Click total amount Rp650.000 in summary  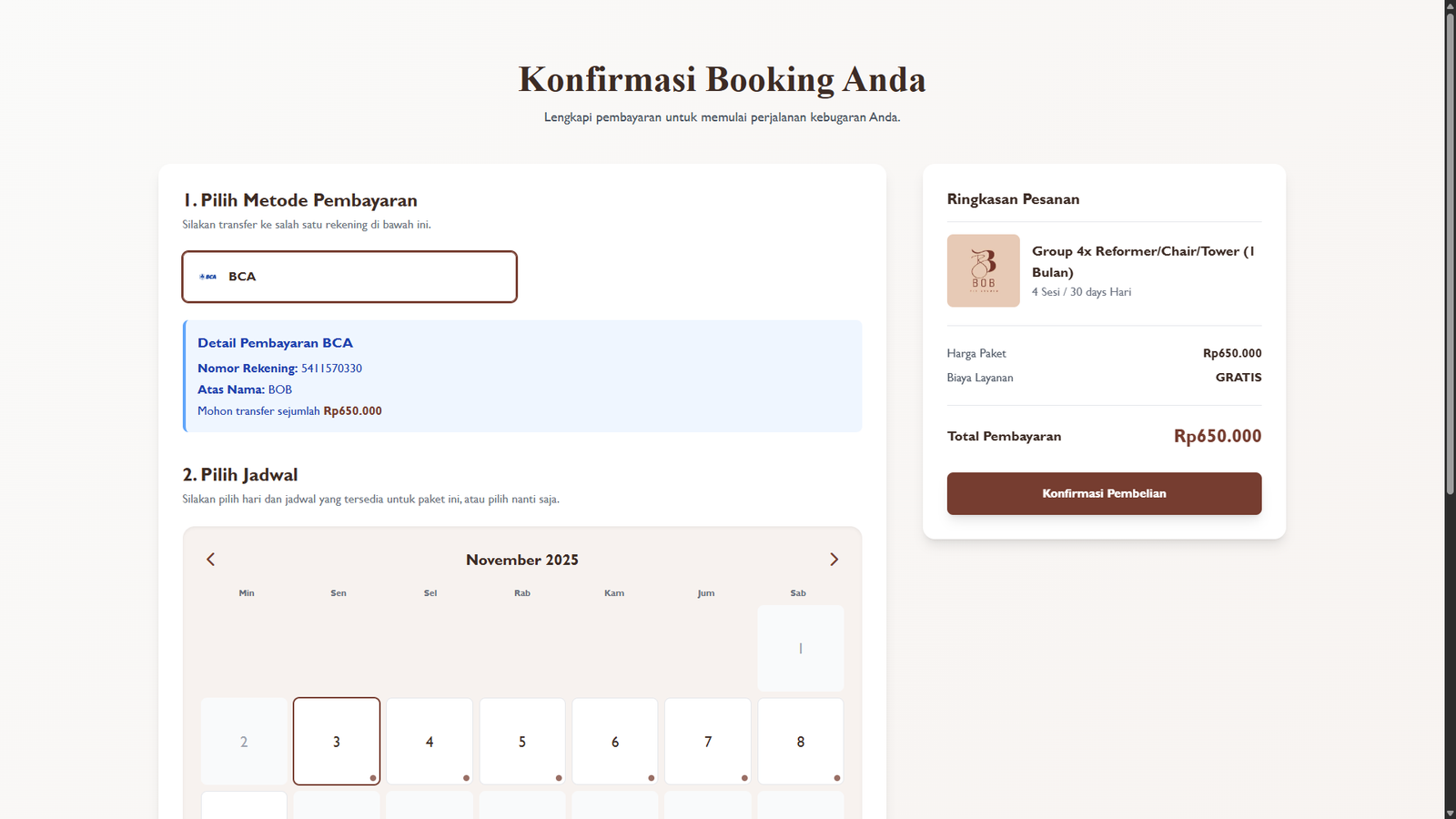point(1218,436)
